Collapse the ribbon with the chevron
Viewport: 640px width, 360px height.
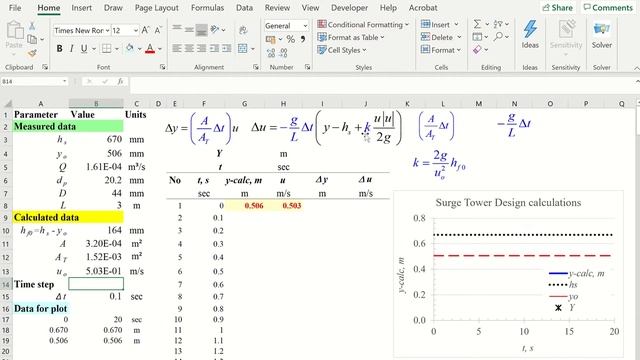637,68
